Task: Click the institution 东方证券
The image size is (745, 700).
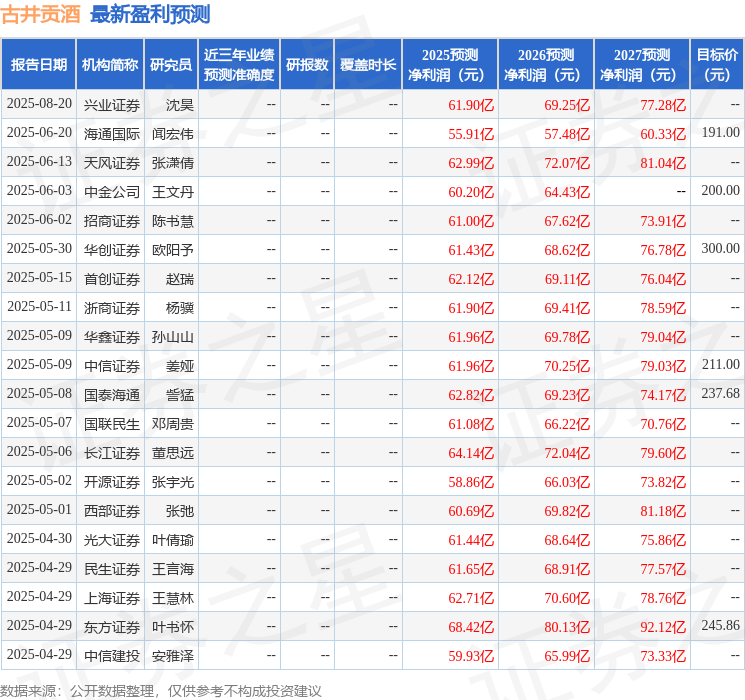Action: (x=112, y=627)
